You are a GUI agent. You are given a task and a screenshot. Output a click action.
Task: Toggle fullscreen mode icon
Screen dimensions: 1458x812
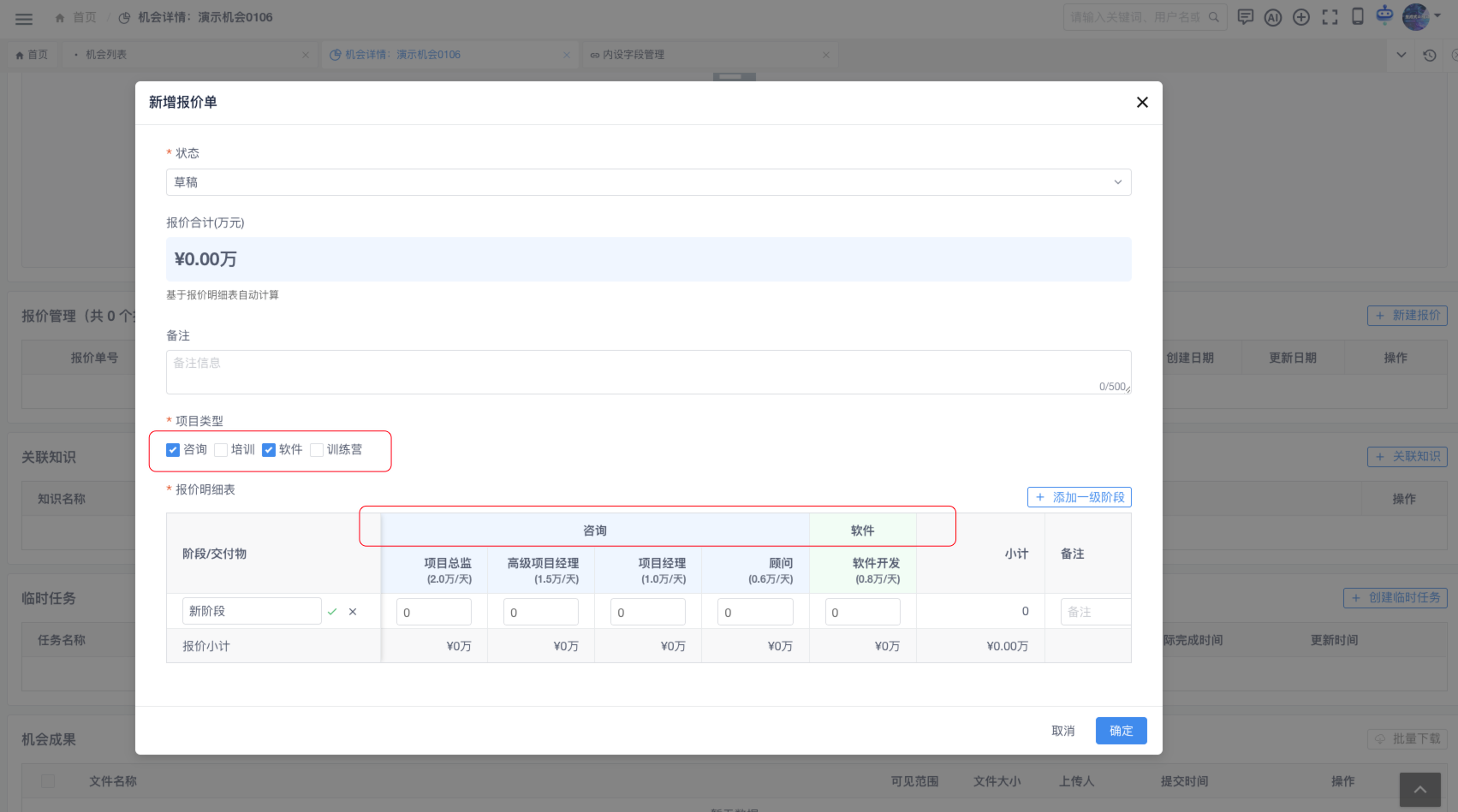coord(1330,17)
